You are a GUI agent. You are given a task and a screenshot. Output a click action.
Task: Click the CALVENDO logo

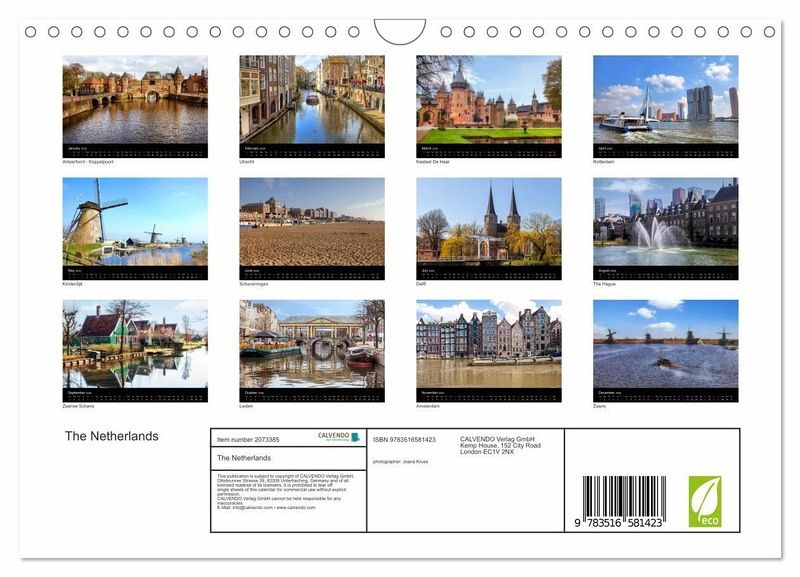(x=339, y=437)
